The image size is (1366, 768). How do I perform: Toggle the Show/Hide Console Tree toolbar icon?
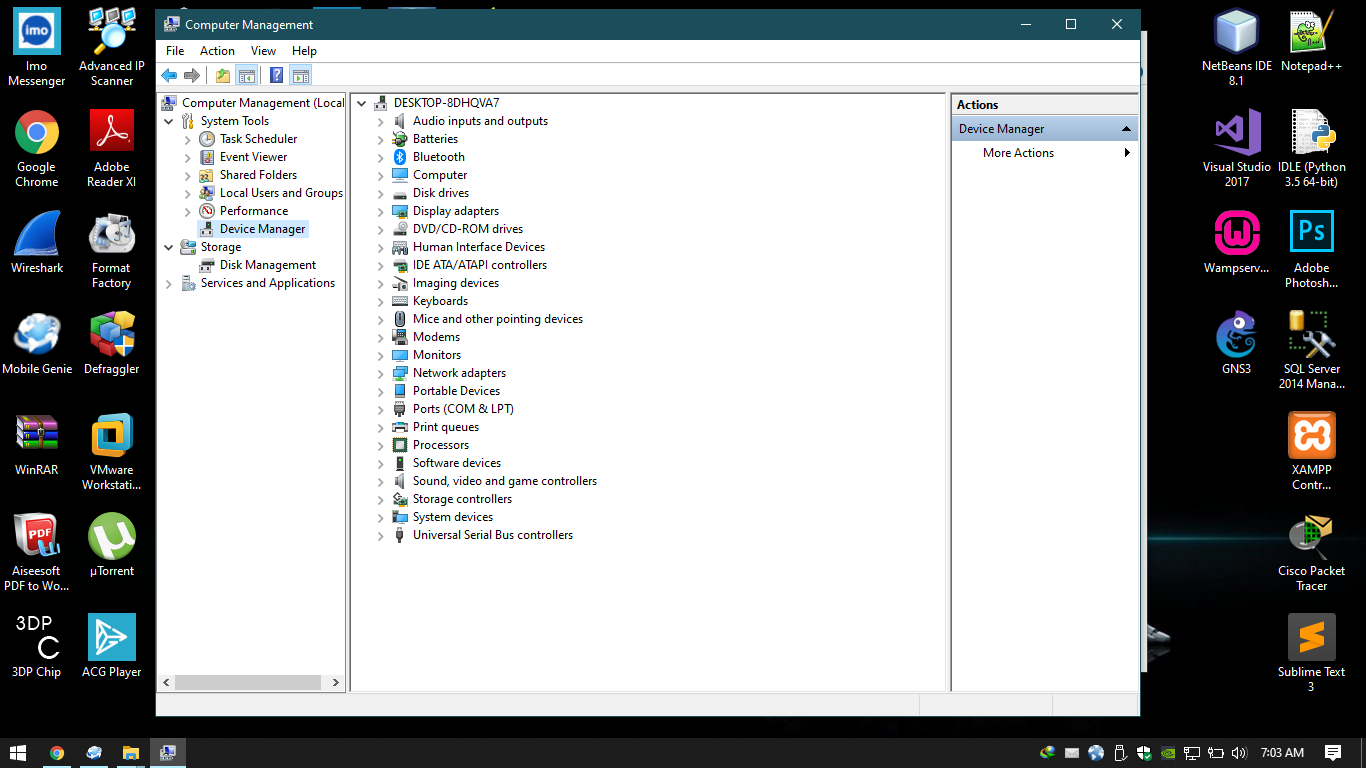coord(247,75)
